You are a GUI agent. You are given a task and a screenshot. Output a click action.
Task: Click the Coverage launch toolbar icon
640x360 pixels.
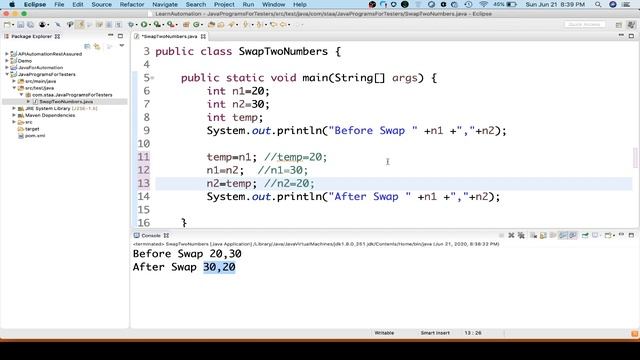click(x=157, y=25)
